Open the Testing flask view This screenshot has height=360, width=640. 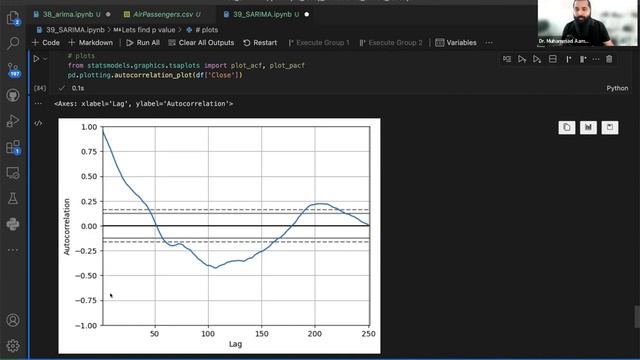pyautogui.click(x=13, y=199)
